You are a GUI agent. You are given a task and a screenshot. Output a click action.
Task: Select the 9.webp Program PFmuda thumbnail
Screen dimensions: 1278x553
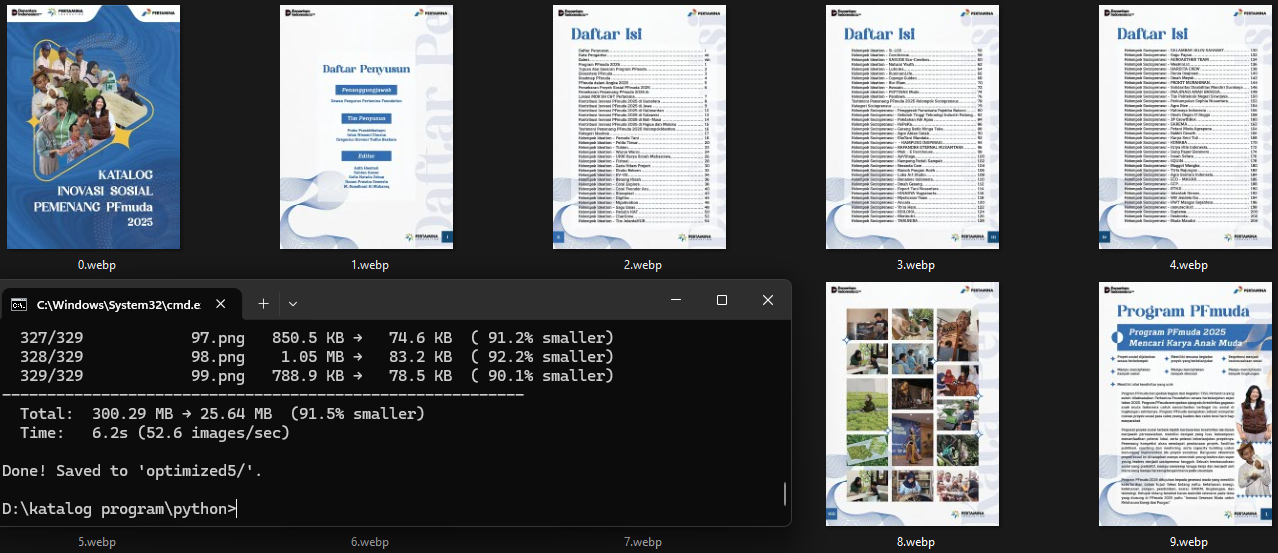(1188, 404)
